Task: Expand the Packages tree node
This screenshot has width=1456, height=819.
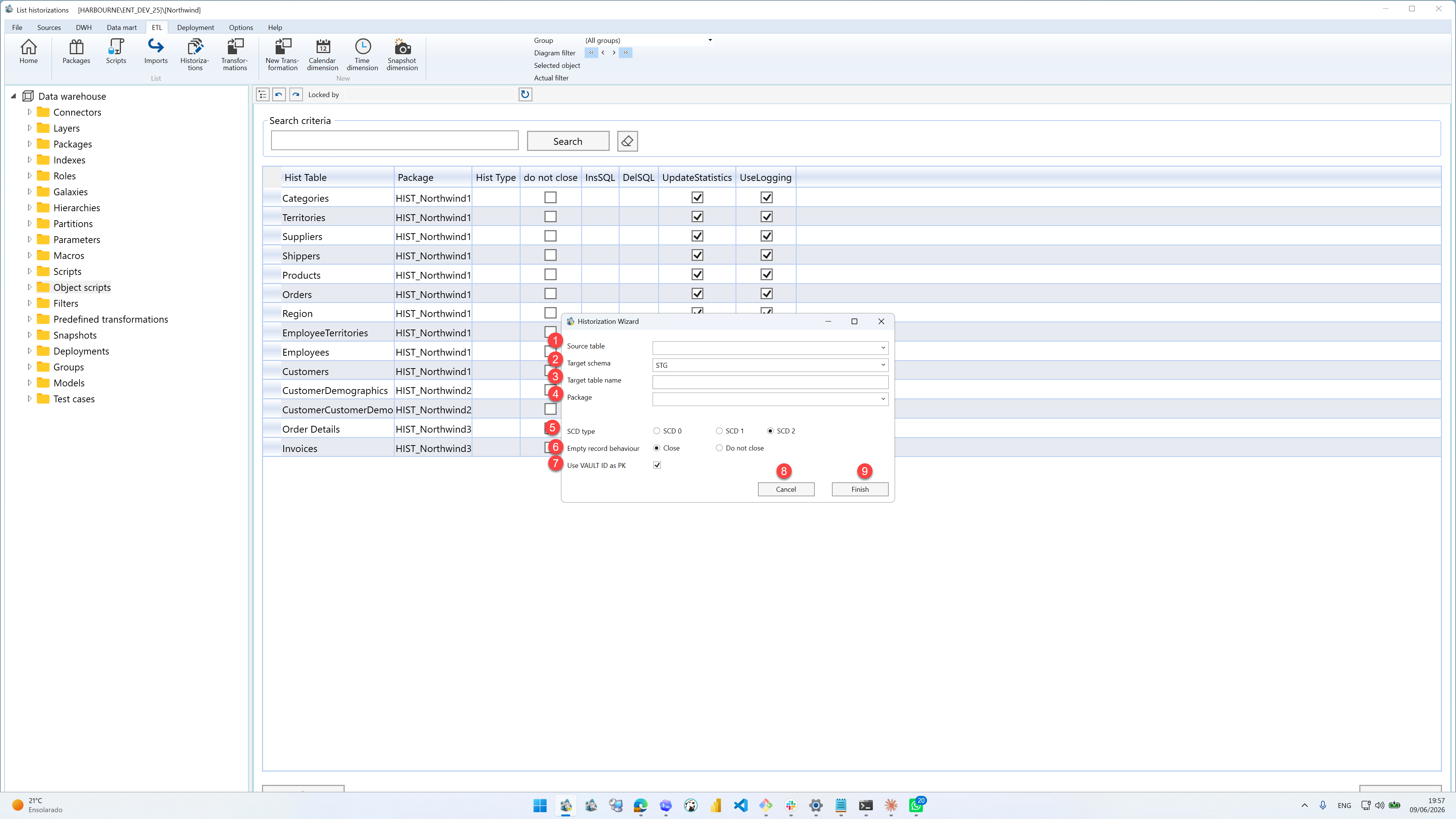Action: click(x=30, y=144)
